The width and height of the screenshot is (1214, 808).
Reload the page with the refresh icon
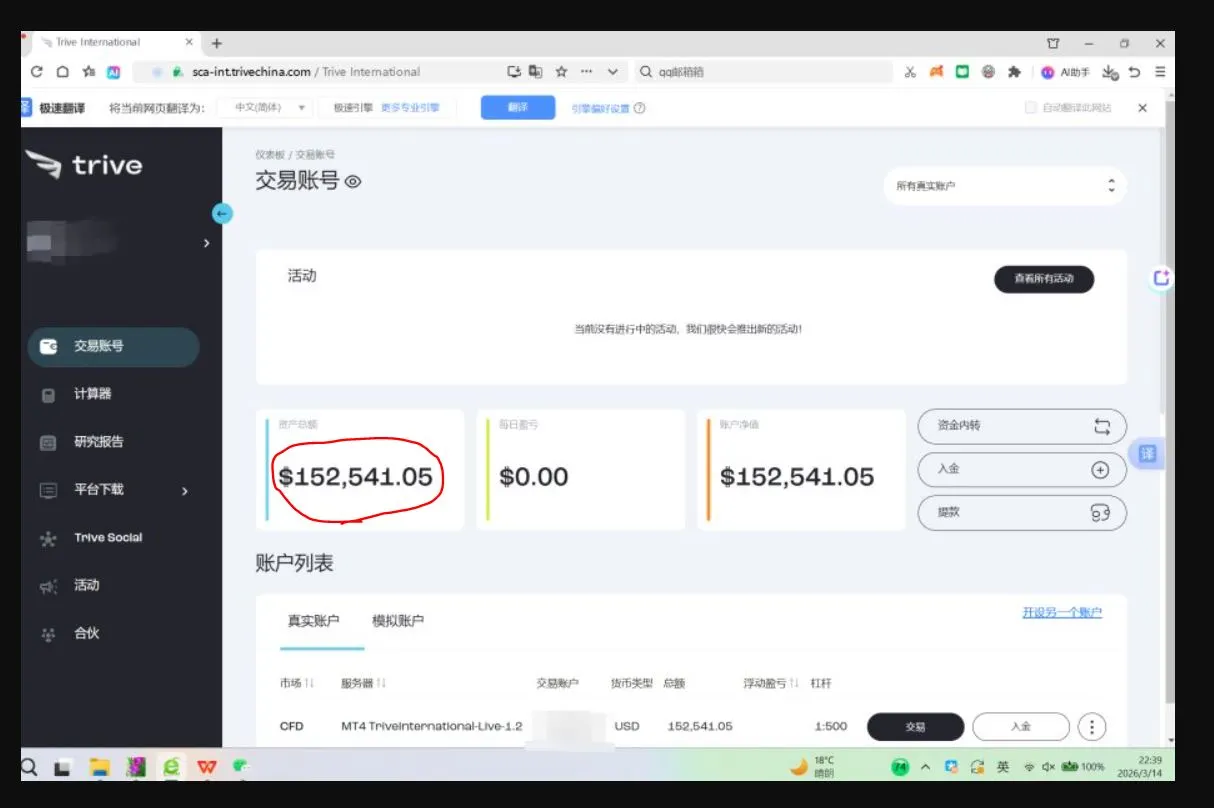point(37,72)
